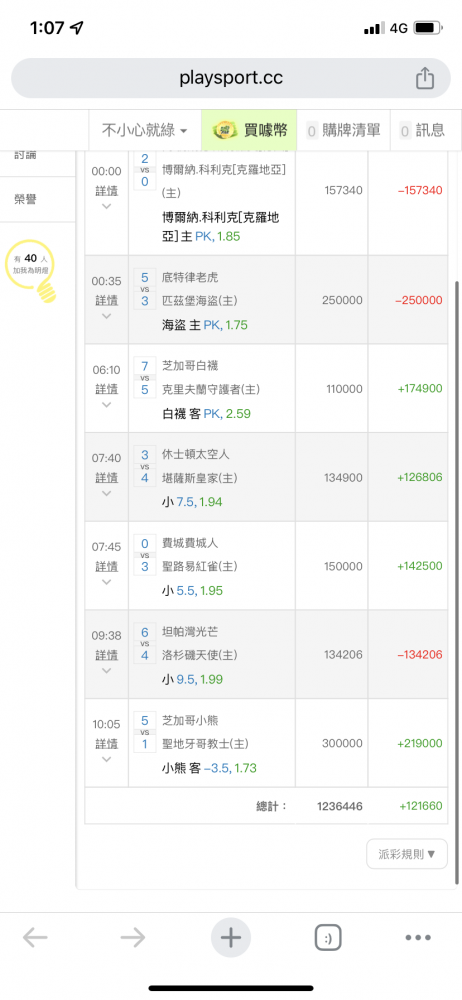Expand the 派彩規則 dropdown
The height and width of the screenshot is (1000, 462).
[x=407, y=853]
